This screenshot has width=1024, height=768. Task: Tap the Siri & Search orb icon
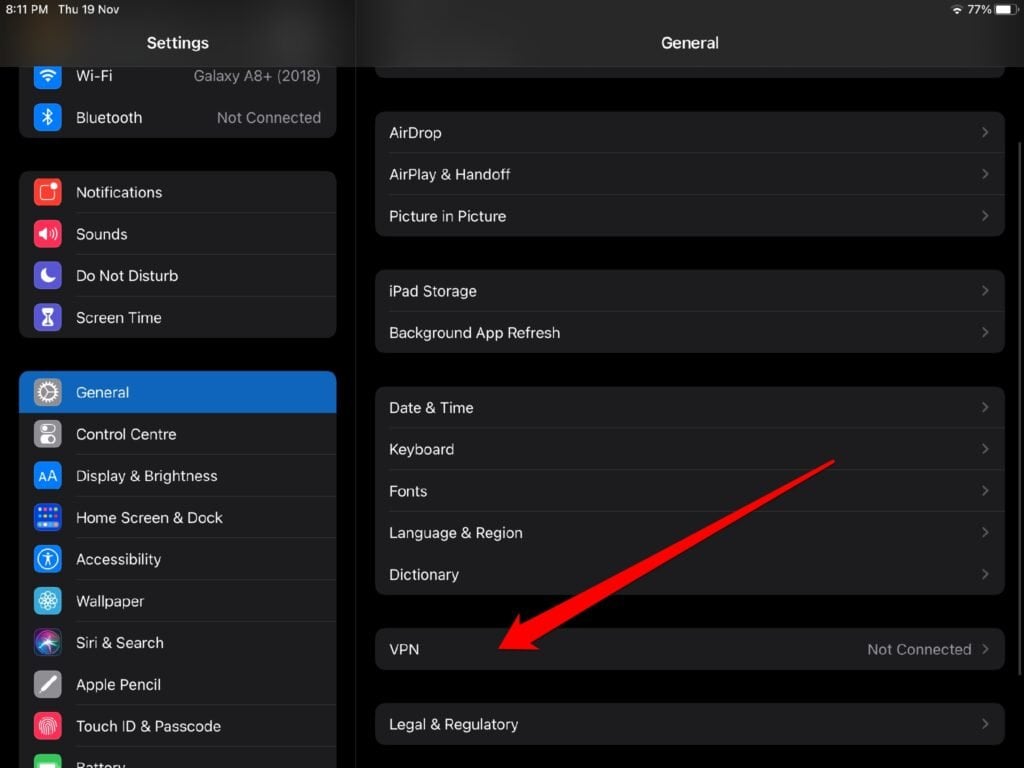tap(48, 643)
